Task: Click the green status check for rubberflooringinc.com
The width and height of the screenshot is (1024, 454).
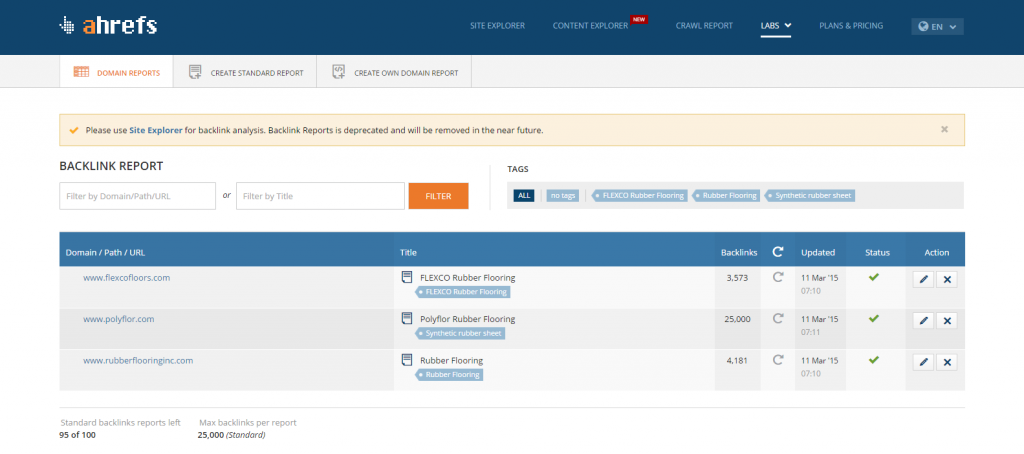Action: coord(874,359)
